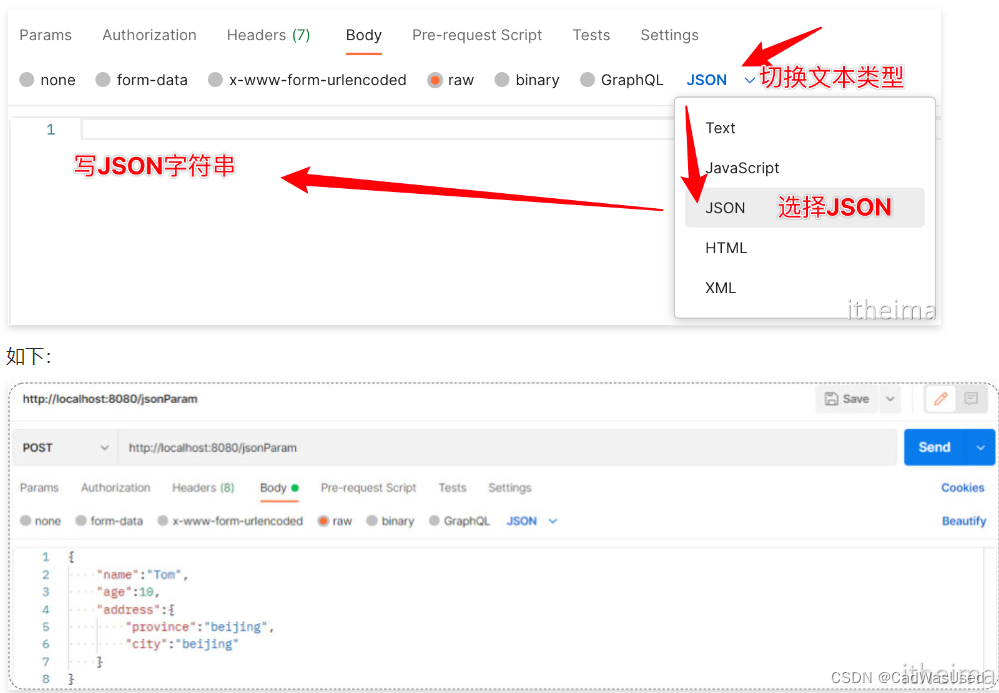Click the blue Send button

click(935, 447)
